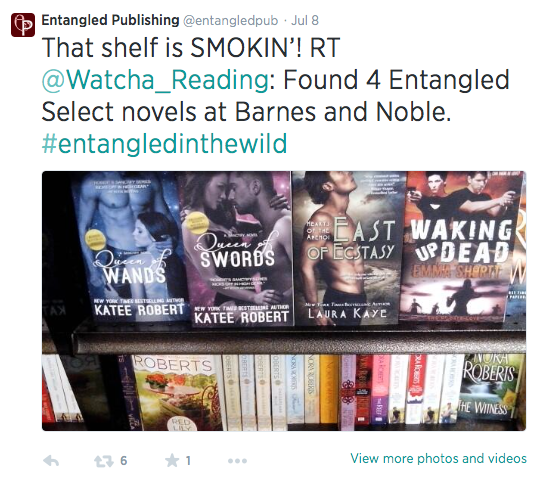Click View more photos and videos
The height and width of the screenshot is (482, 538).
pyautogui.click(x=438, y=459)
